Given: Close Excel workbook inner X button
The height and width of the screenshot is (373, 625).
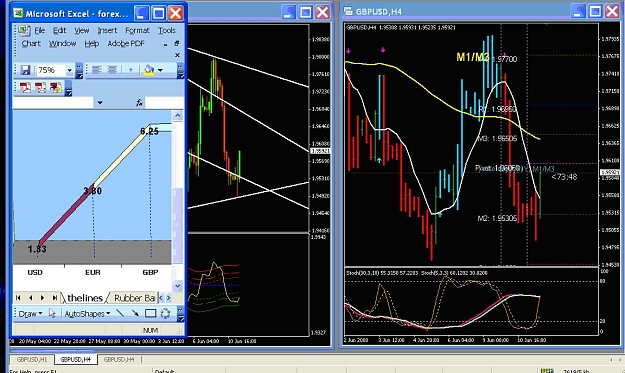Looking at the screenshot, I should click(x=177, y=55).
